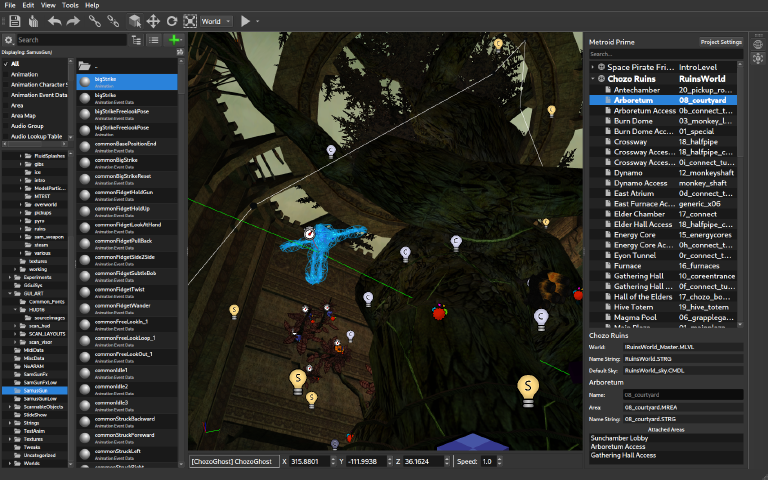
Task: Open the resource browser gear settings
Action: click(x=8, y=40)
